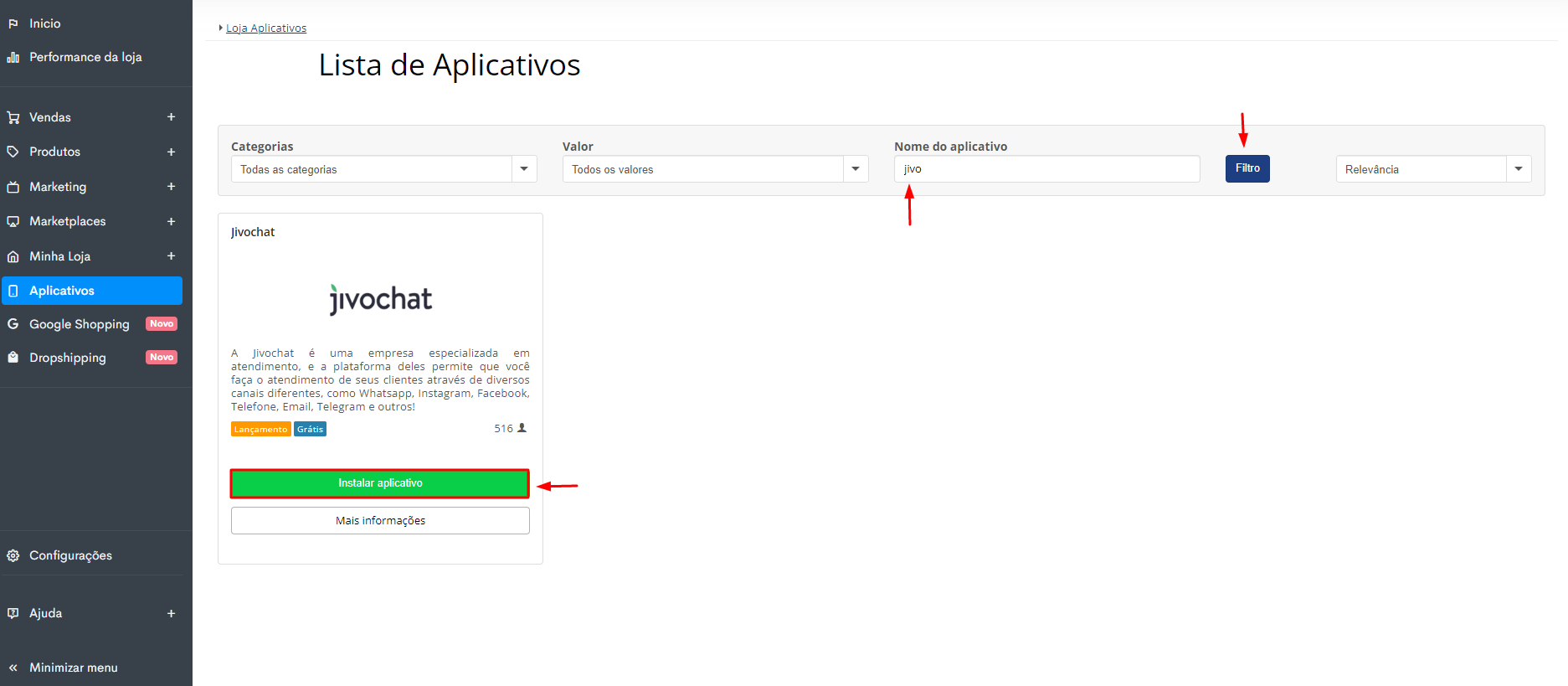Click the Produtos tag icon
This screenshot has height=686, width=1568.
tap(13, 152)
